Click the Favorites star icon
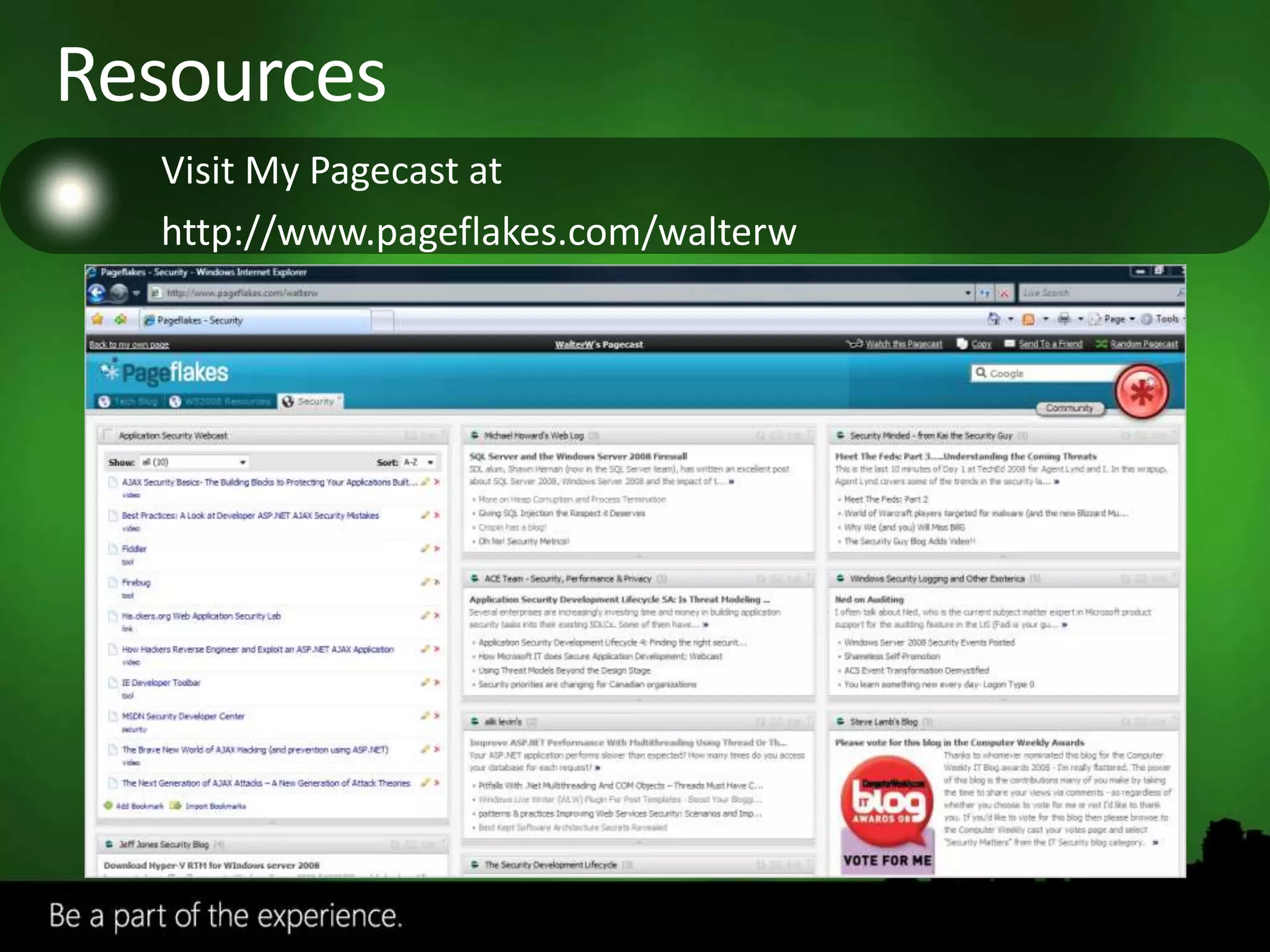This screenshot has height=952, width=1270. 97,319
